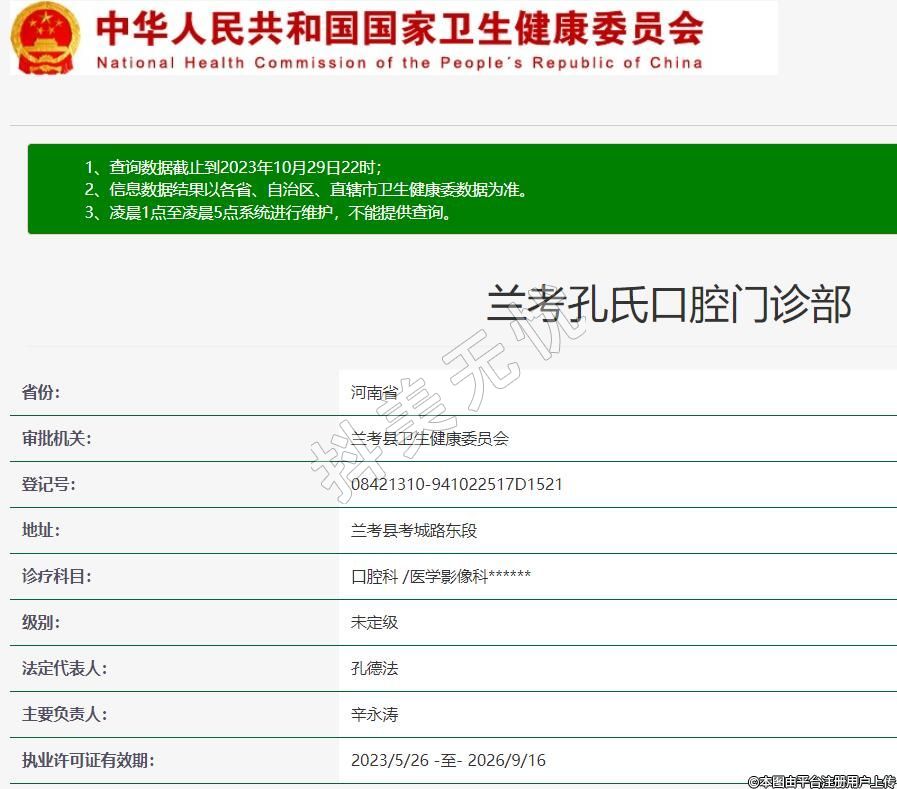Click the 省份 row label
The image size is (897, 789).
tap(41, 392)
